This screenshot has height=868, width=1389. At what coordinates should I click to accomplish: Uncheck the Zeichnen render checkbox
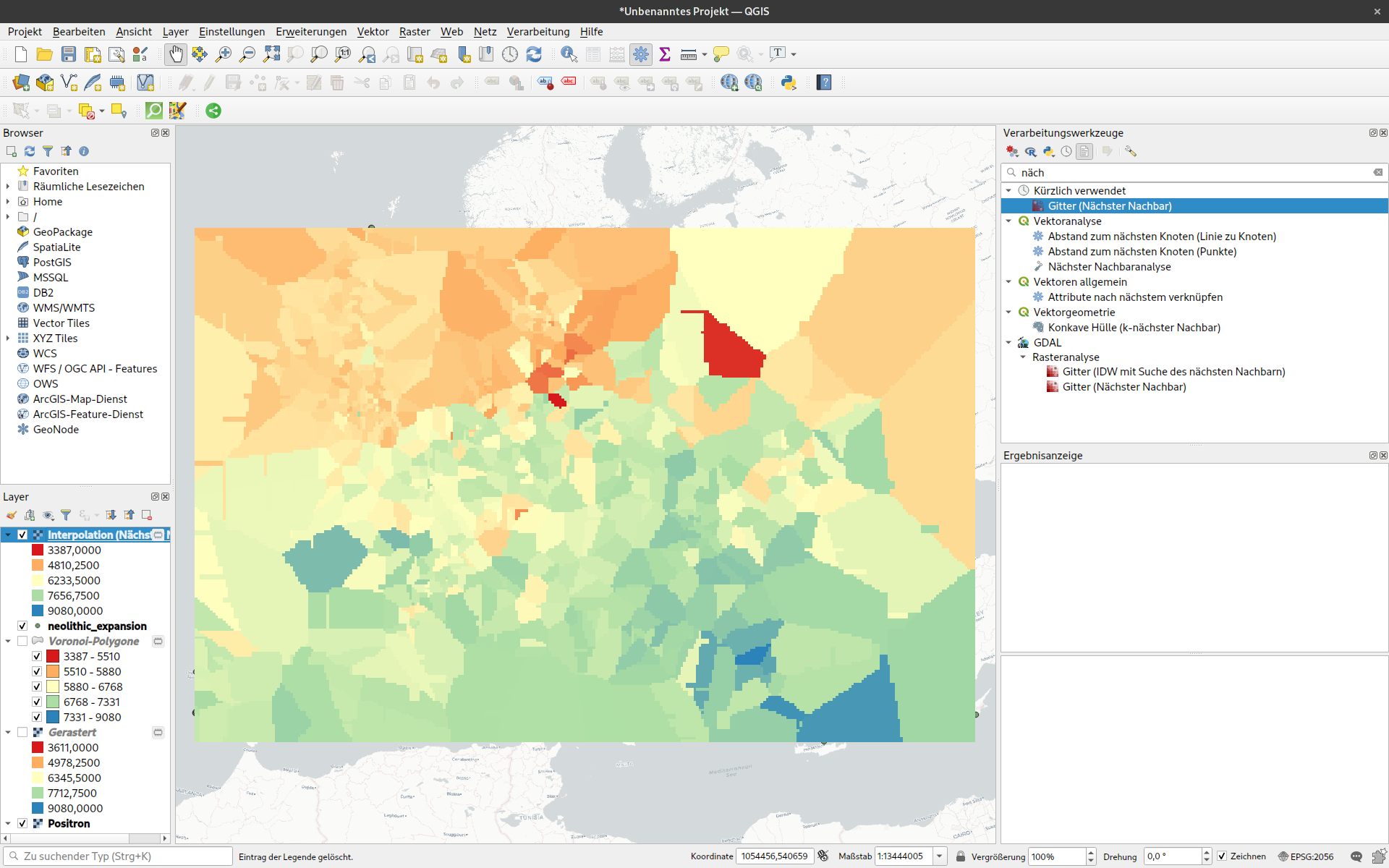click(1222, 856)
